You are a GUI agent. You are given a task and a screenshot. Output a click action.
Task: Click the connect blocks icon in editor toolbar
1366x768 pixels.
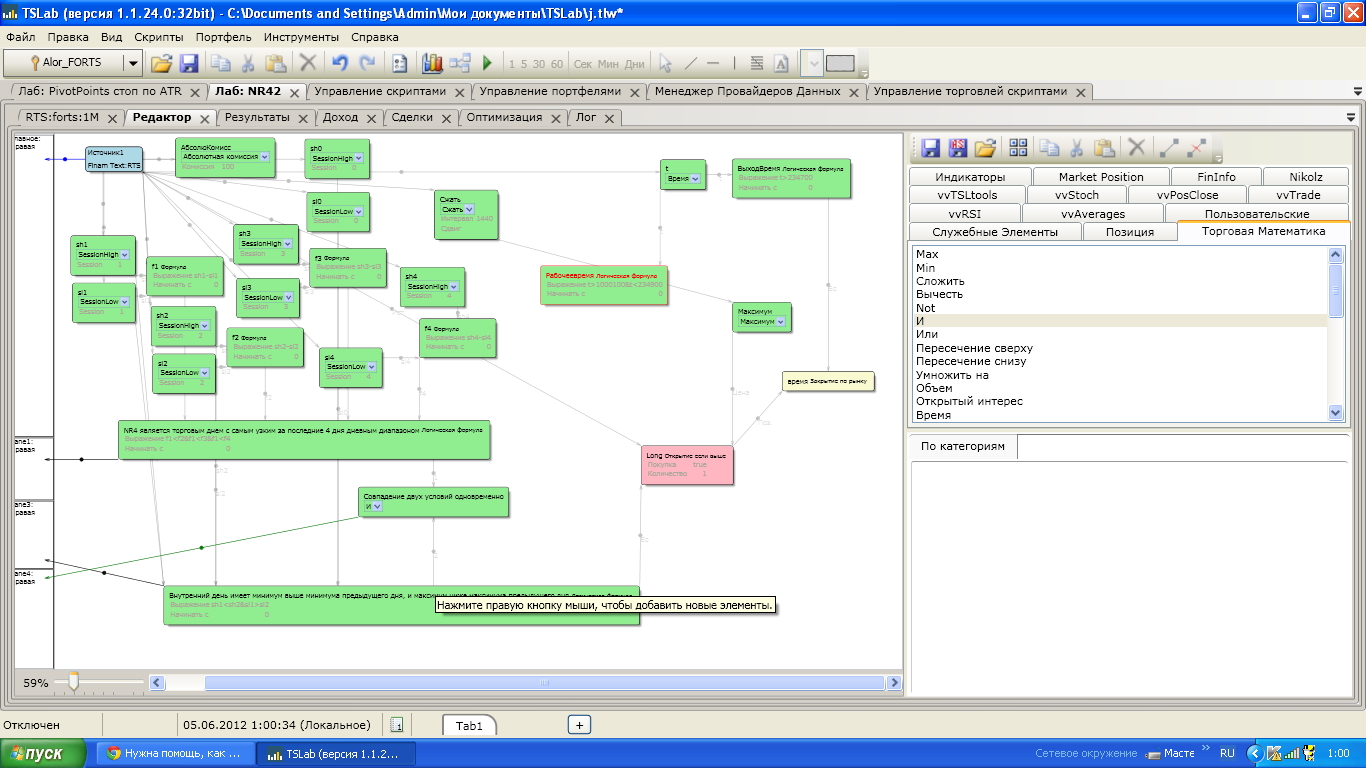coord(1169,148)
